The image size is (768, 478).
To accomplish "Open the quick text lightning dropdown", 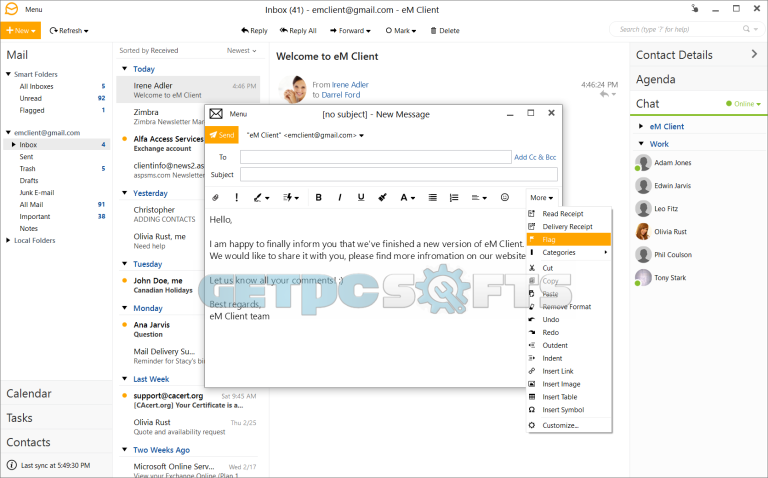I will 291,197.
